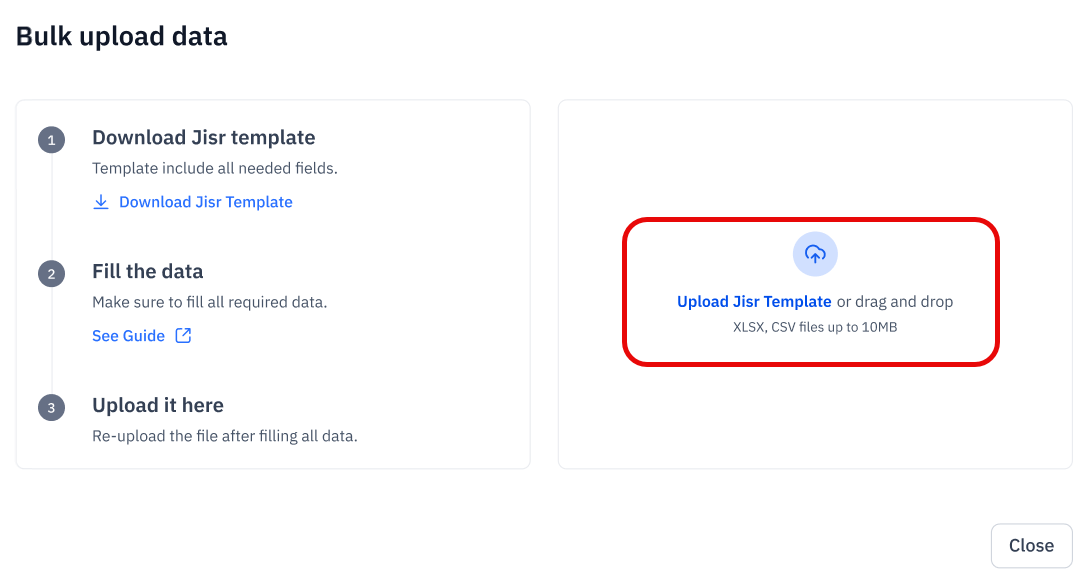
Task: Click the download arrow icon beside Download Jisr Template
Action: pos(100,201)
